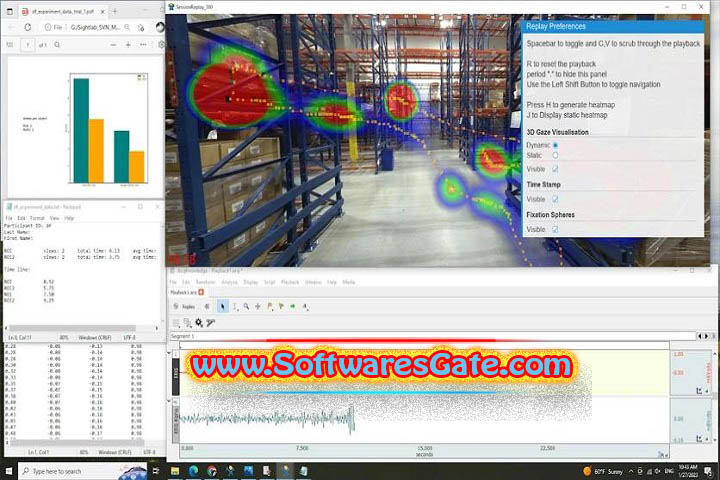
Task: Open the File menu in AcqKnowledge
Action: (x=173, y=282)
